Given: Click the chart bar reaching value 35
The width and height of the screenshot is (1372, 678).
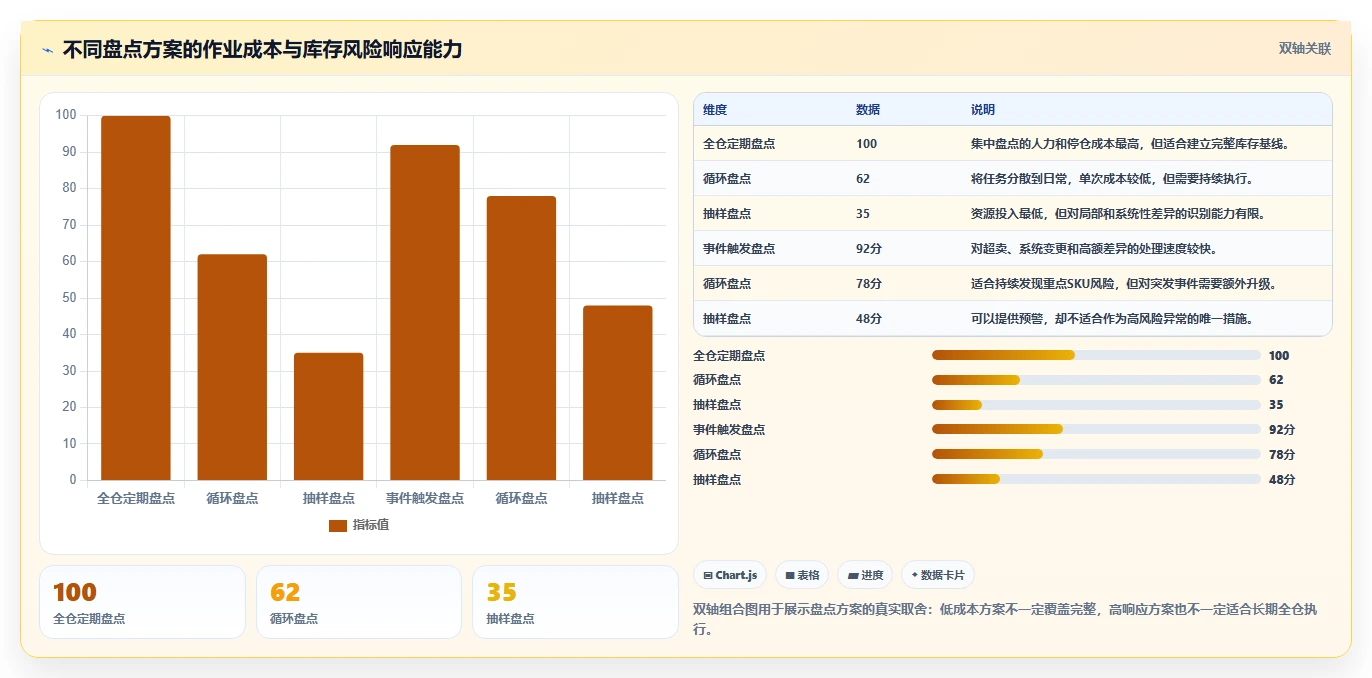Looking at the screenshot, I should 329,416.
